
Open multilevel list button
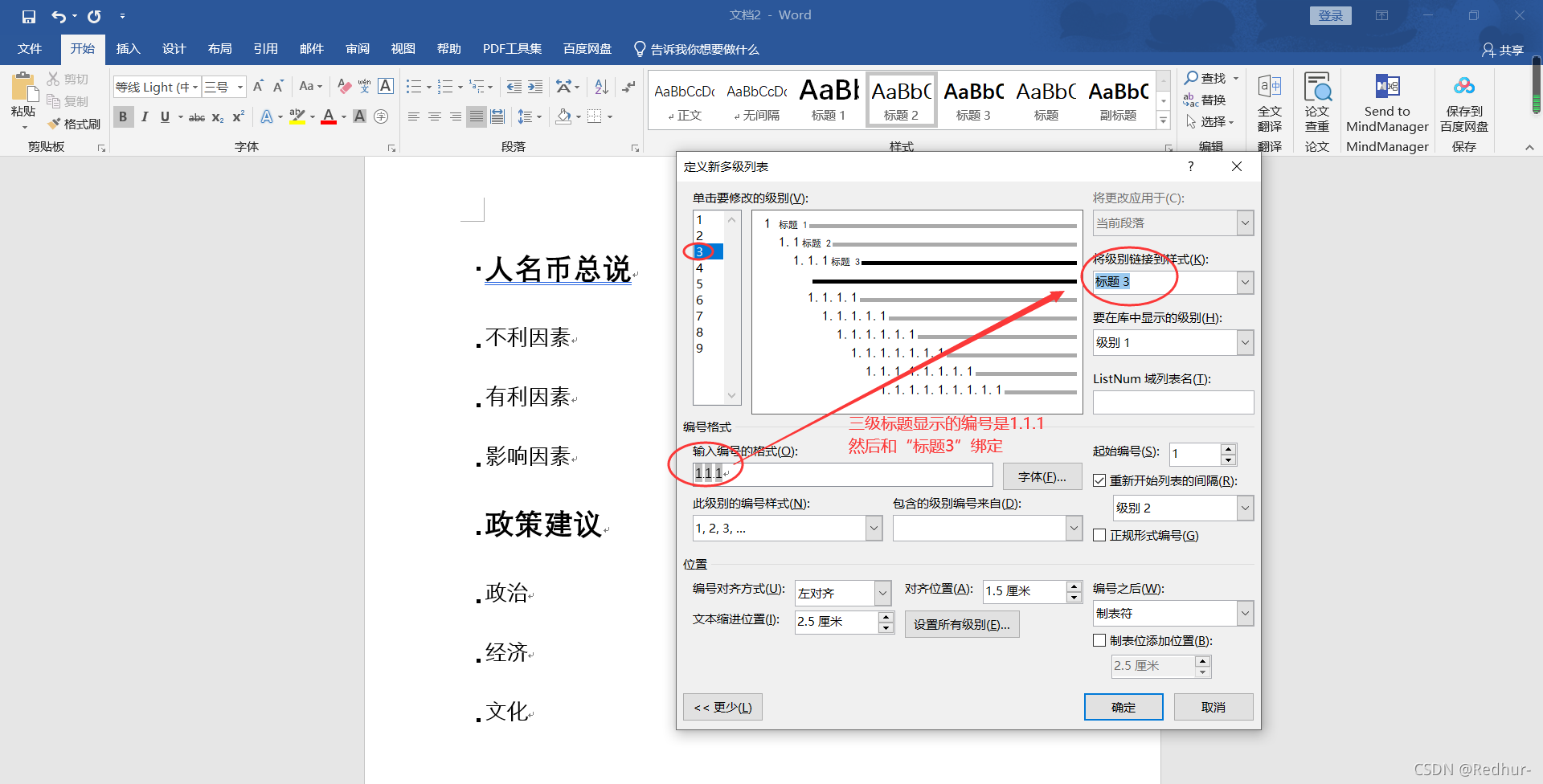coord(477,86)
